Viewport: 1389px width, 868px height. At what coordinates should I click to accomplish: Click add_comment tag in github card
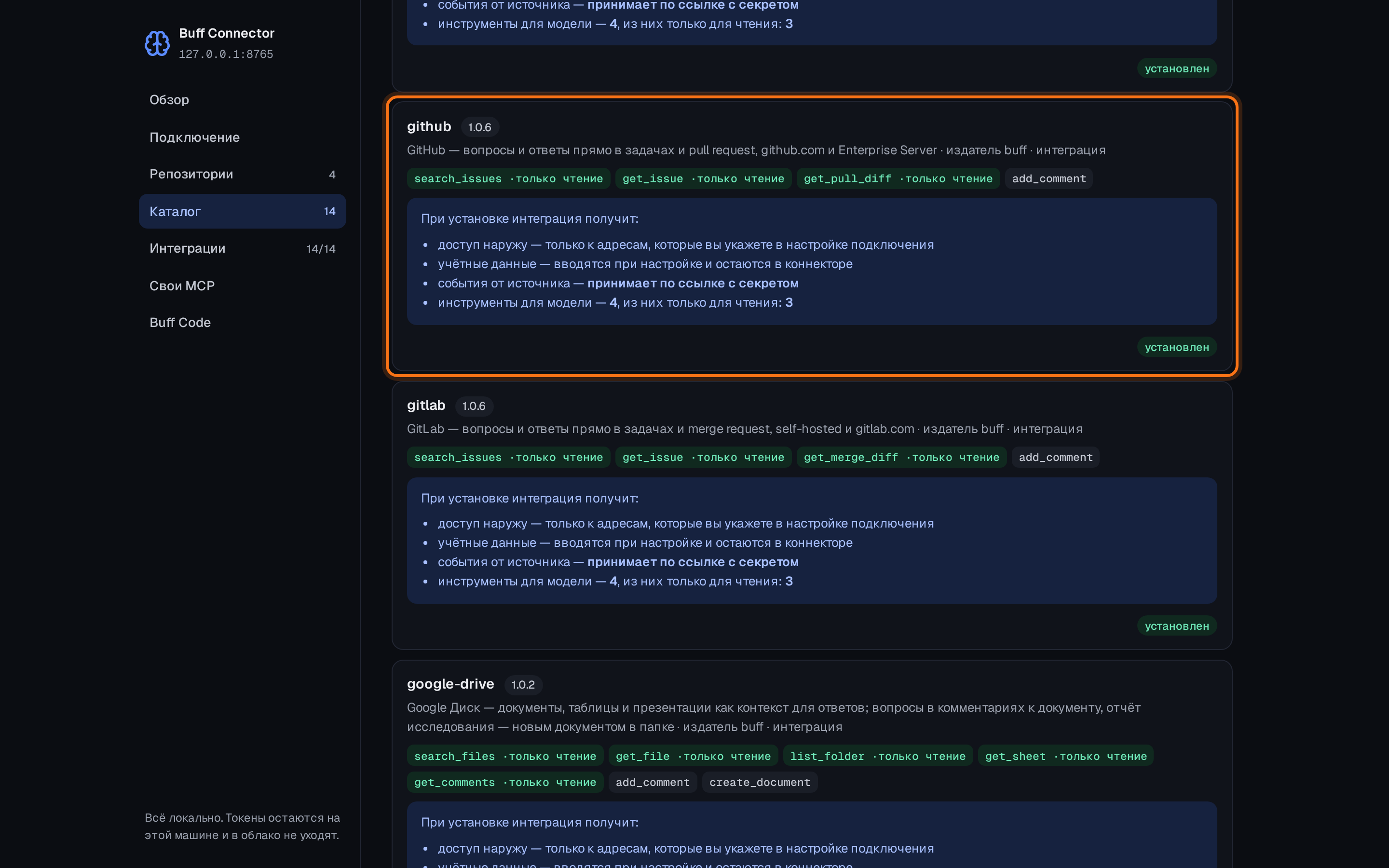point(1049,178)
